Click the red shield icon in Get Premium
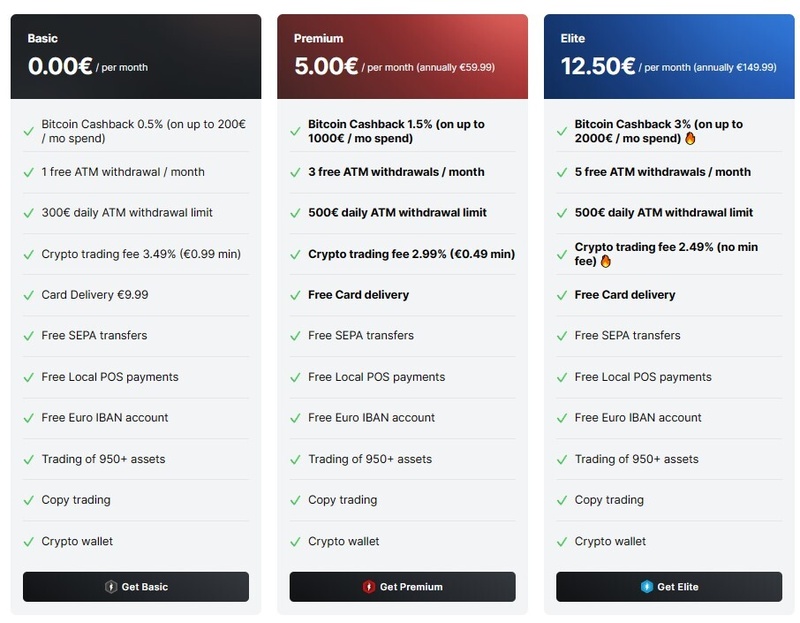Screen dimensions: 800x623 pyautogui.click(x=369, y=587)
